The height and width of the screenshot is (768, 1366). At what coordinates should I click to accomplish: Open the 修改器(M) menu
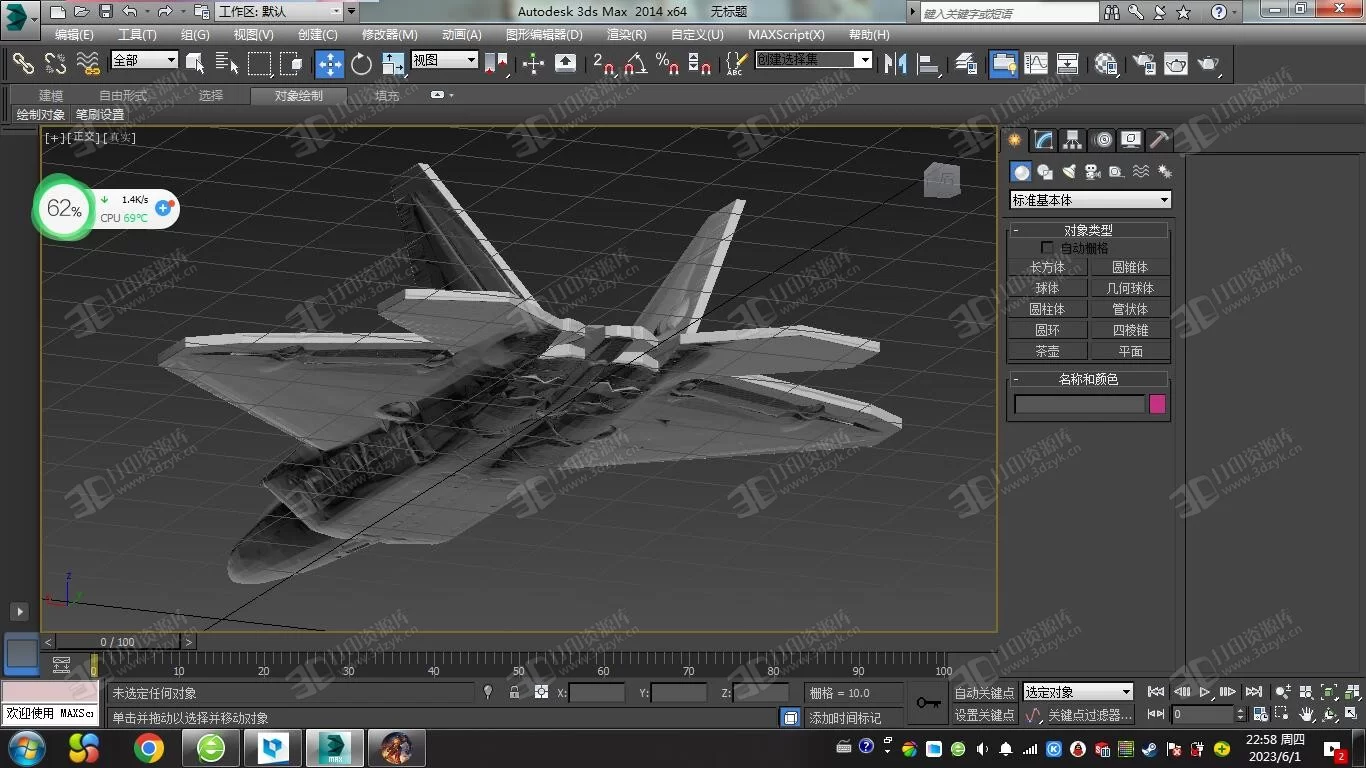[x=390, y=34]
